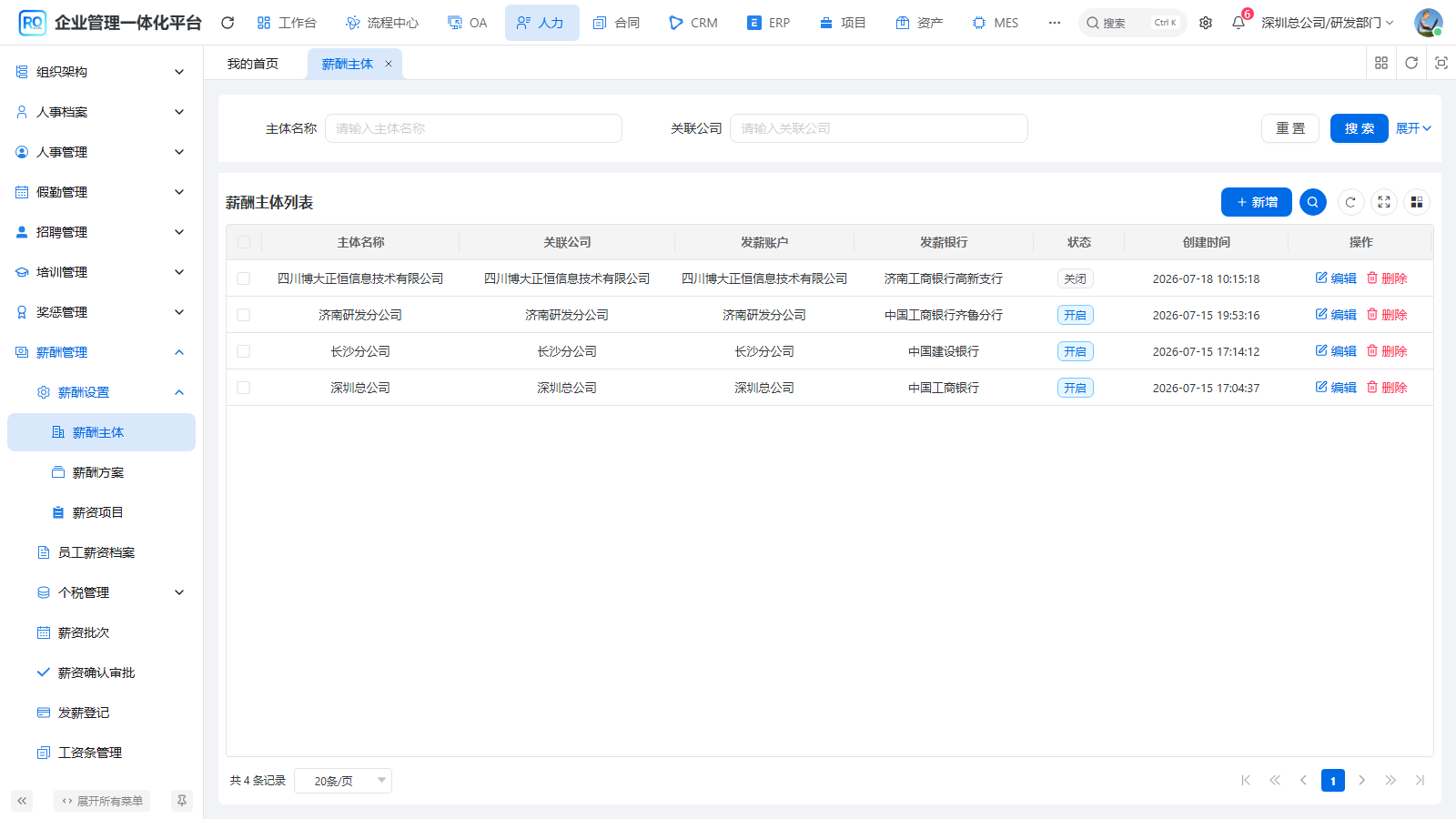Open the 深圳总公司/研发部门 department dropdown
The height and width of the screenshot is (819, 1456).
pos(1327,23)
